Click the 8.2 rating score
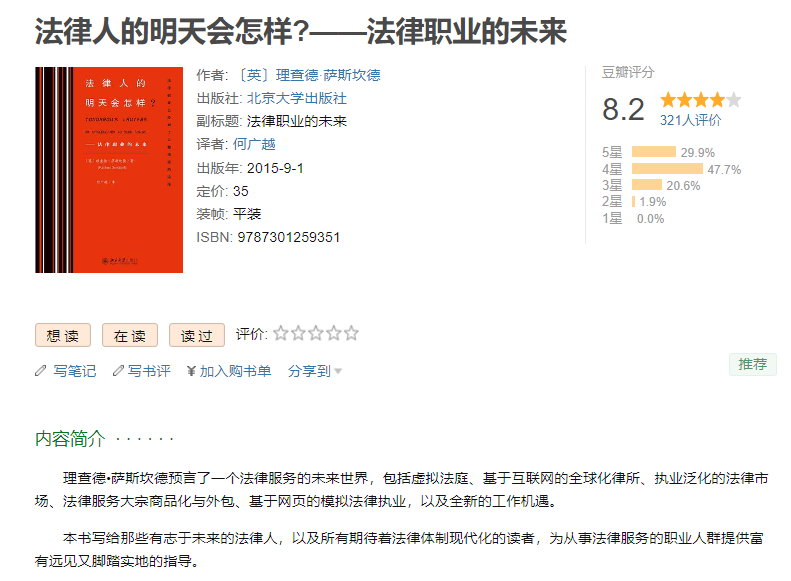This screenshot has height=581, width=791. coord(623,109)
